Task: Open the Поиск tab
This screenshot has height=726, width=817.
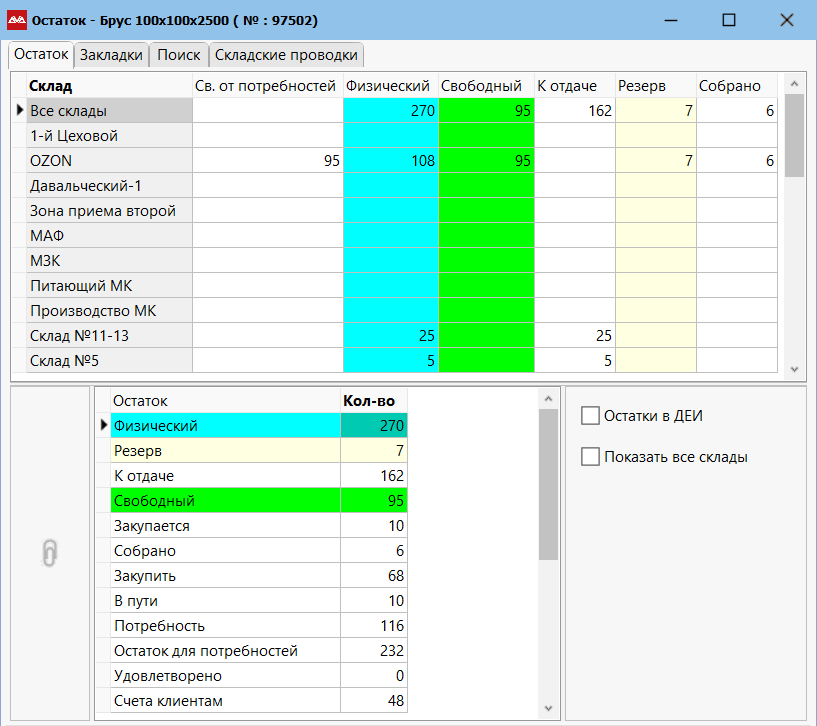Action: click(x=179, y=55)
